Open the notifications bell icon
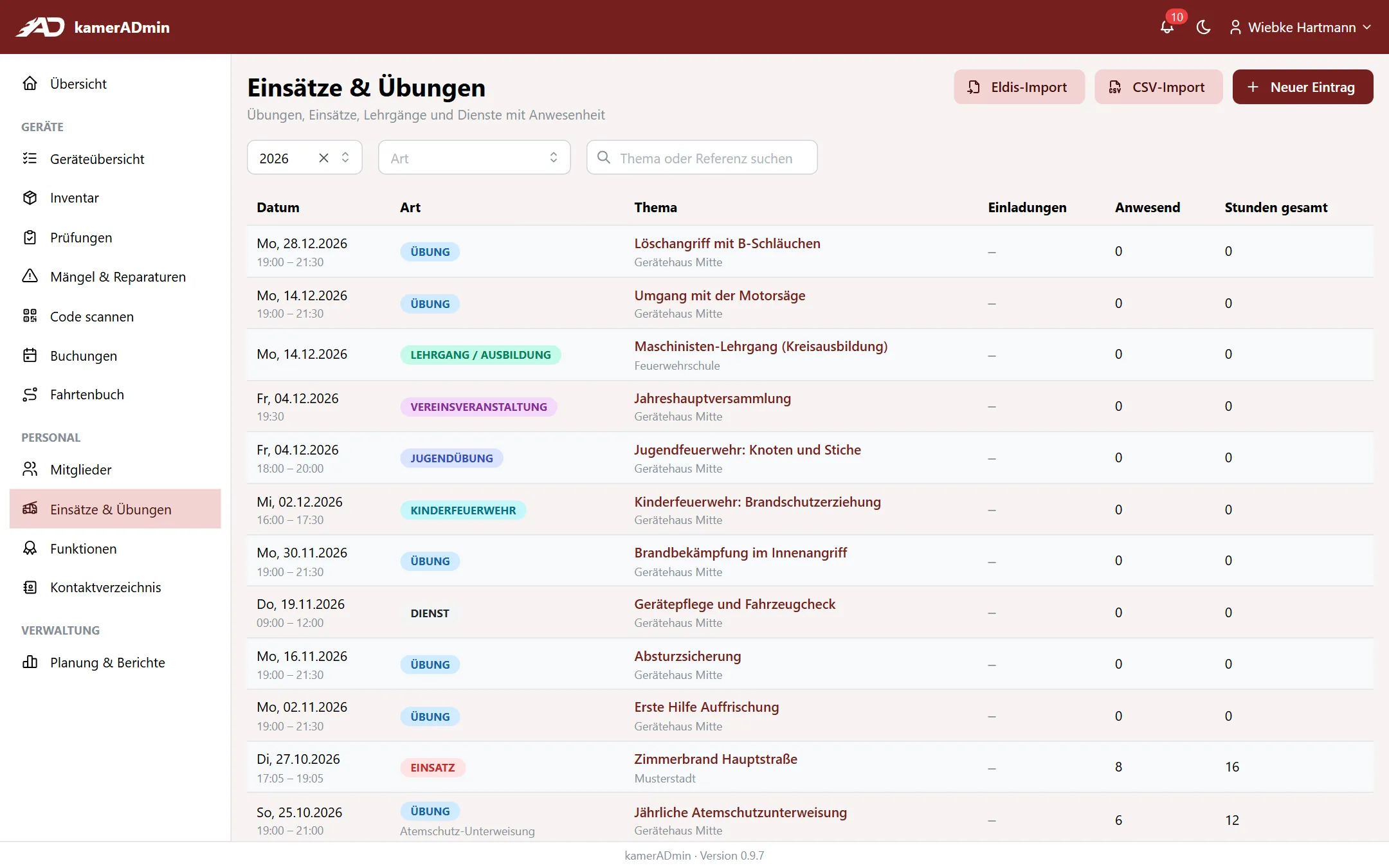Viewport: 1389px width, 868px height. click(x=1167, y=28)
